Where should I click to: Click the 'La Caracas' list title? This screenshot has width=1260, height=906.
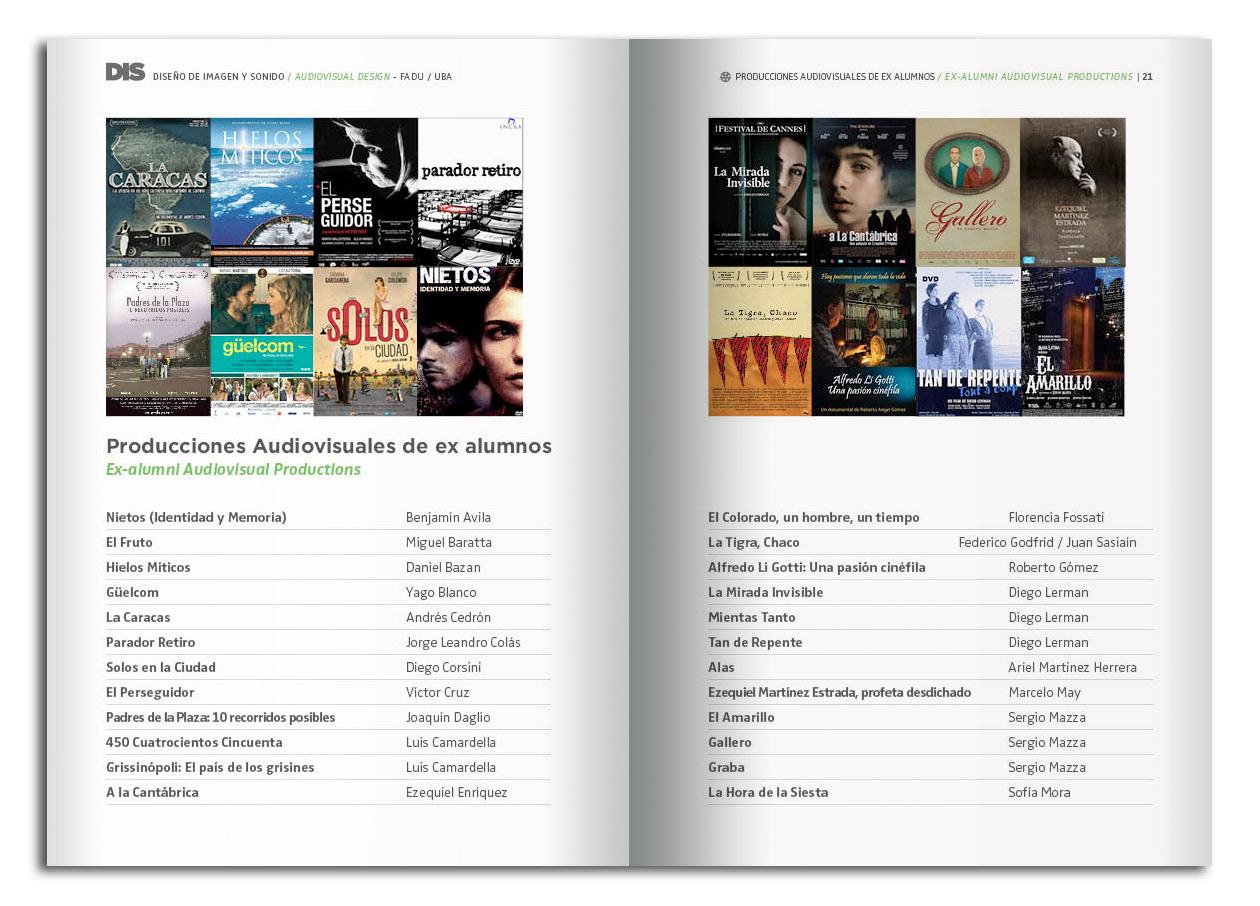(x=138, y=617)
